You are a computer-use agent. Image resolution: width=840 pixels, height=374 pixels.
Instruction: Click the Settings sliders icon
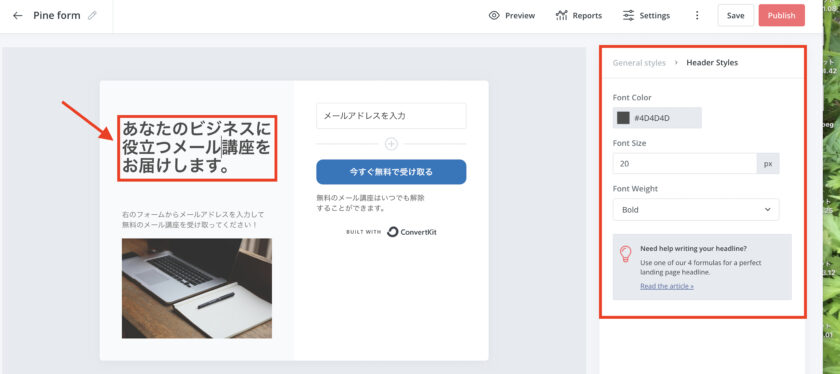628,16
